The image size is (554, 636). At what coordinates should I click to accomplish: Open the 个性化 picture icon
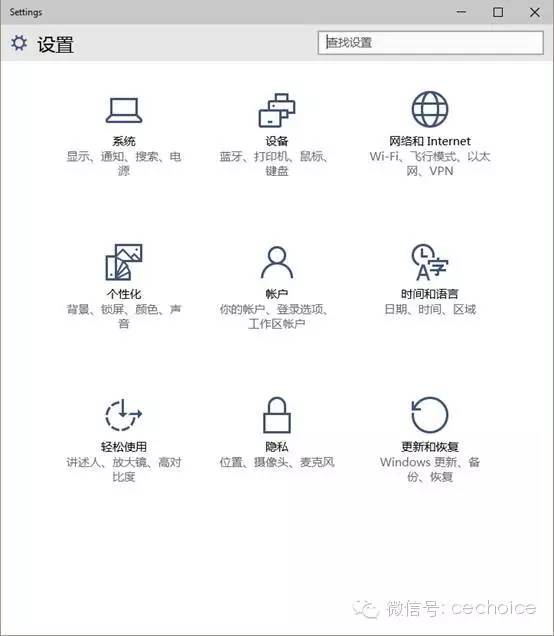124,262
